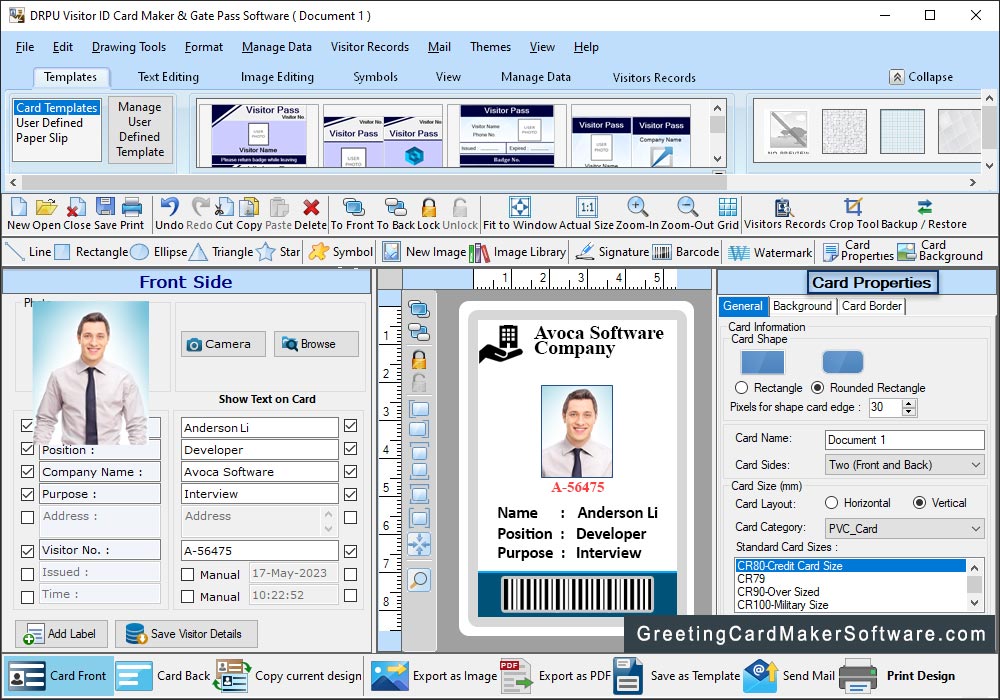1000x700 pixels.
Task: Click the Camera button
Action: point(223,344)
